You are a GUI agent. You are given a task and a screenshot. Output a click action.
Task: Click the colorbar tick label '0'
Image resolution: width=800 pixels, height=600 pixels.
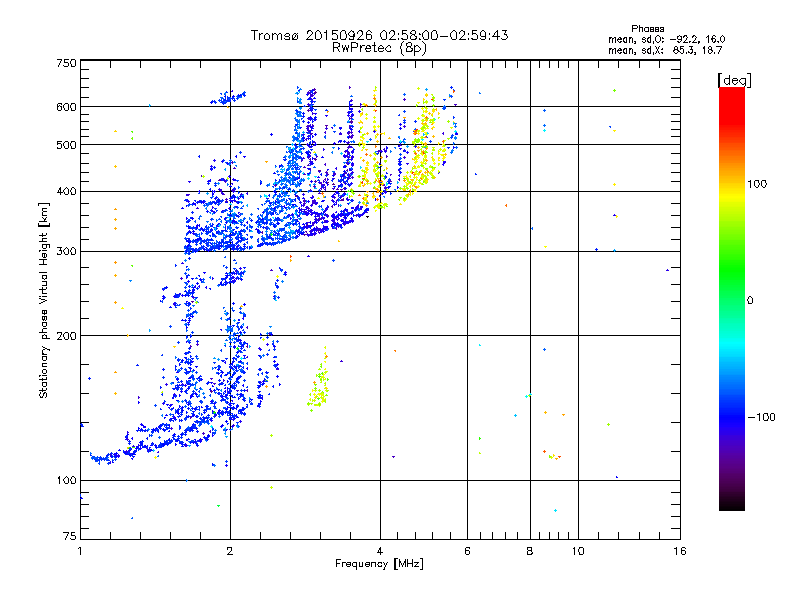pyautogui.click(x=750, y=301)
